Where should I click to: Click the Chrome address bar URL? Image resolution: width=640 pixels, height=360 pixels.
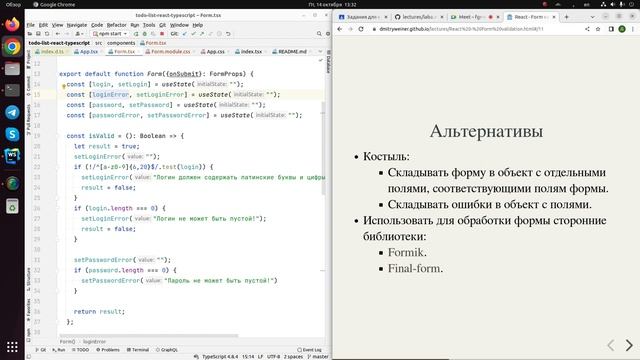pyautogui.click(x=461, y=29)
